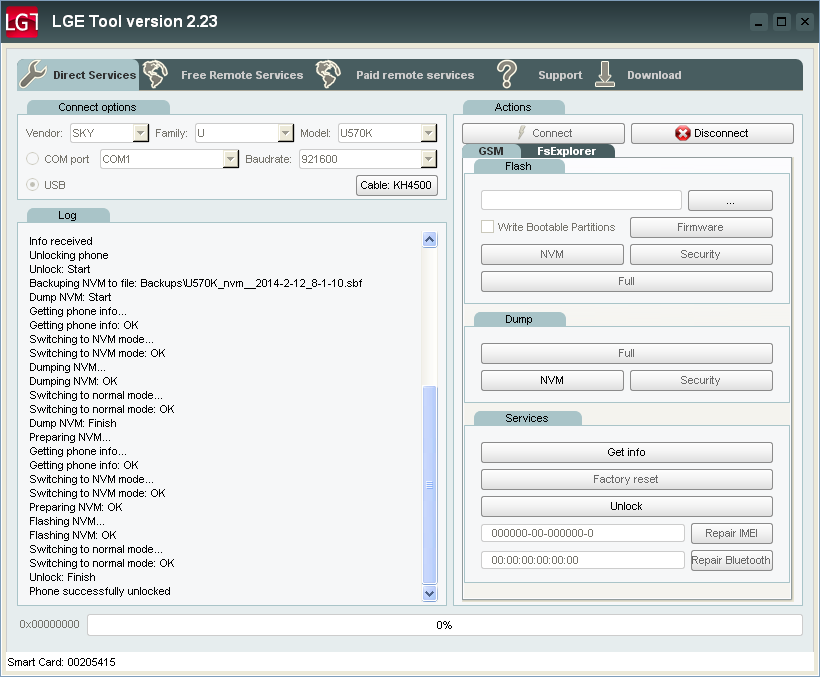Close the LGE Tool window
The height and width of the screenshot is (677, 820).
(805, 22)
